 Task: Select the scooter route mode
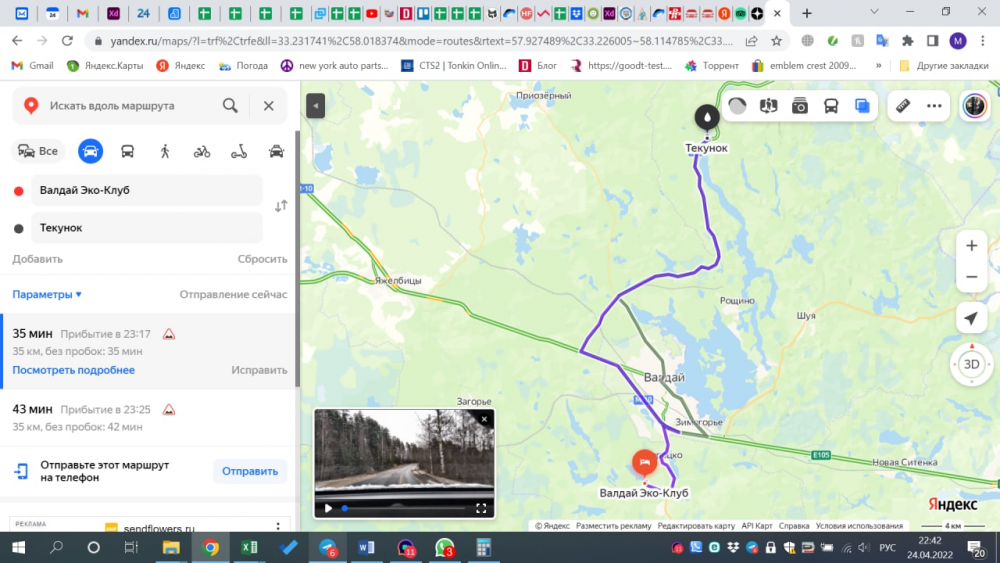(239, 151)
